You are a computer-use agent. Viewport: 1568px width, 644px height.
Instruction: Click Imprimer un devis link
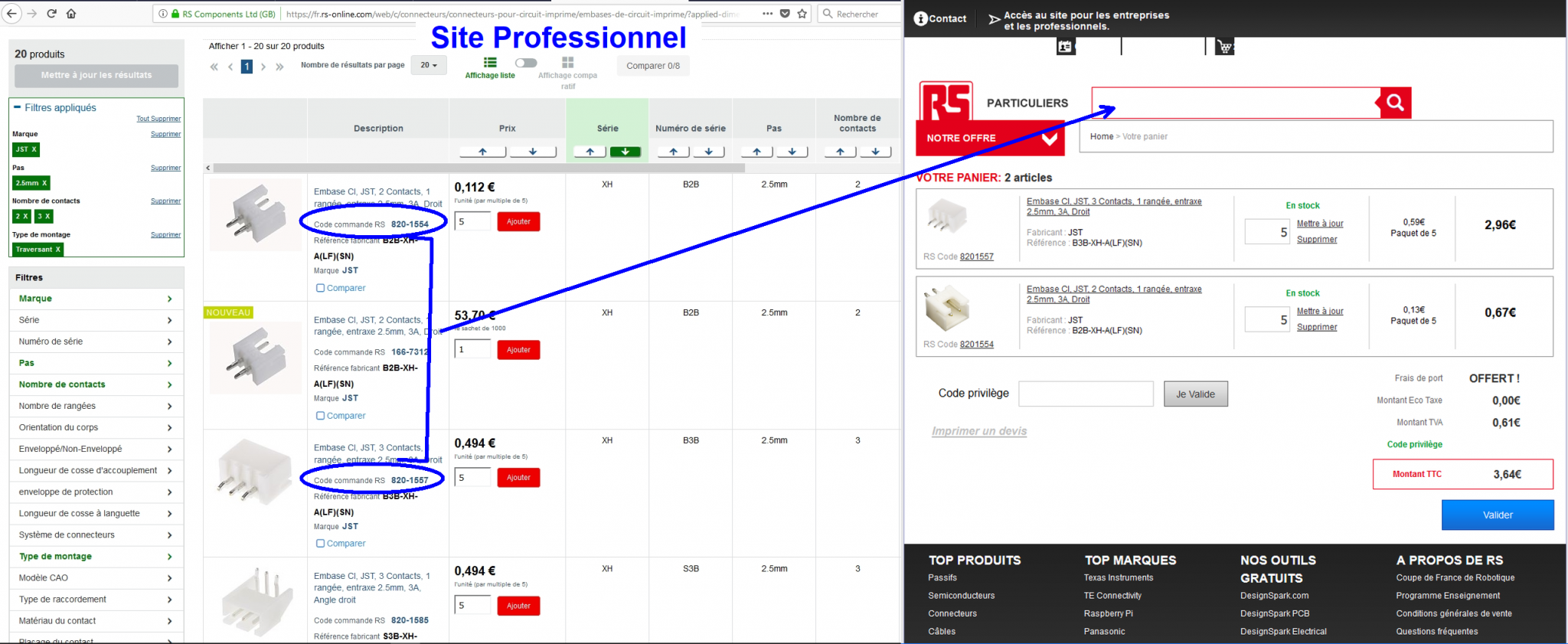point(979,431)
